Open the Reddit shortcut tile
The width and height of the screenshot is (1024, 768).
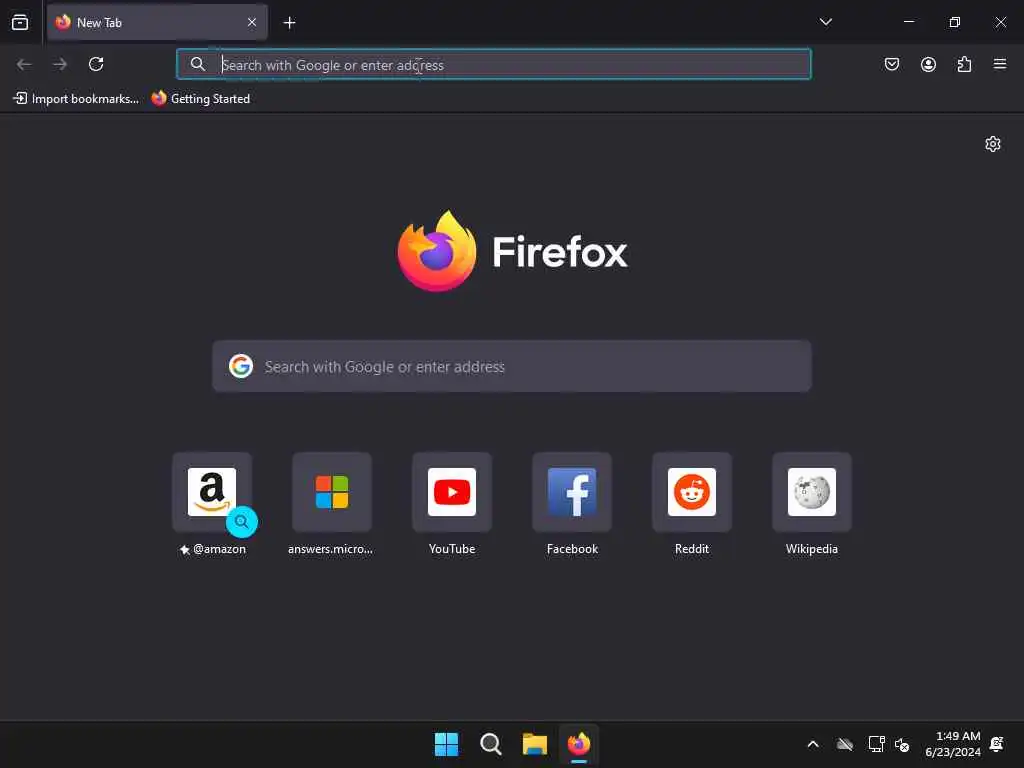click(692, 492)
